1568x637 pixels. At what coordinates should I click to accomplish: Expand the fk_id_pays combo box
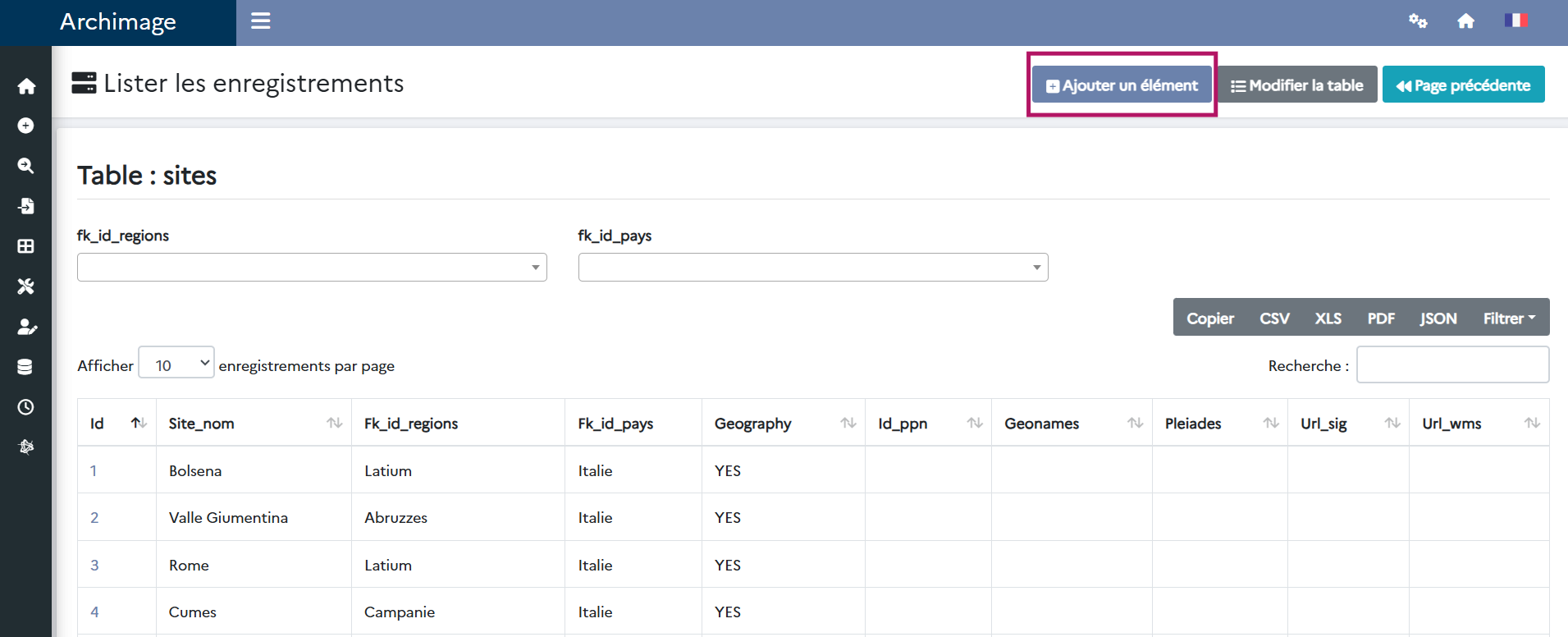[812, 268]
